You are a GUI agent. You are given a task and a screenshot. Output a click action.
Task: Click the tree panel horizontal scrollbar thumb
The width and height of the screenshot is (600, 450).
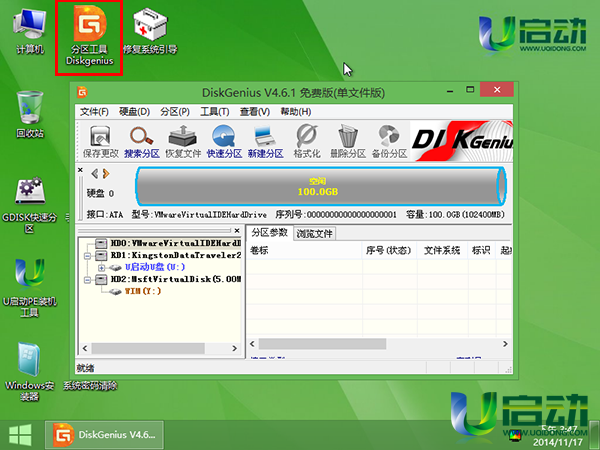(x=148, y=348)
